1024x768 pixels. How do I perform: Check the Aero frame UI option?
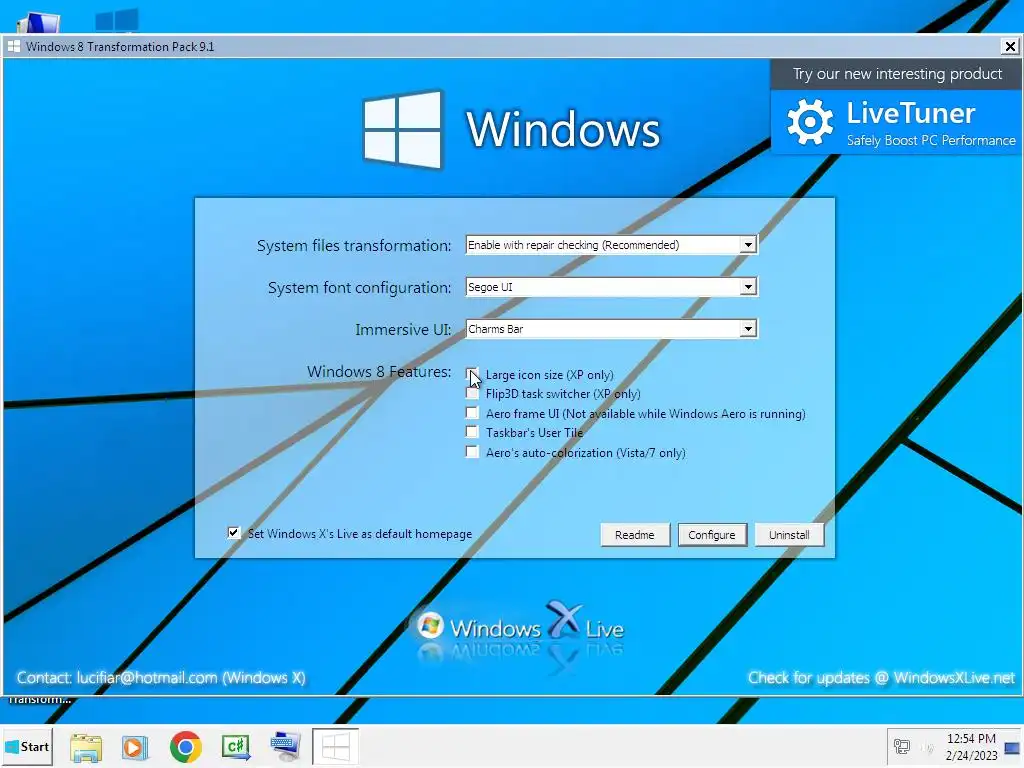pos(472,413)
